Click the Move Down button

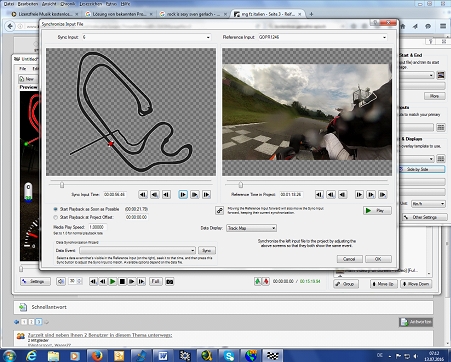416,284
